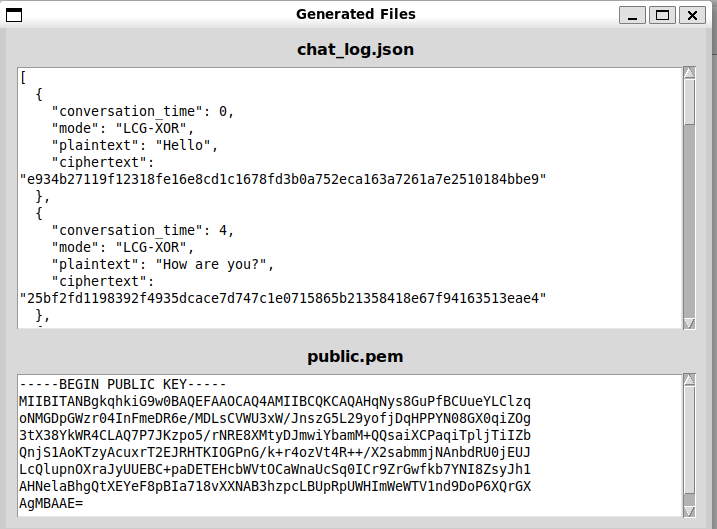Click empty chat_log.json scrollbar trough below thumb

[x=689, y=220]
